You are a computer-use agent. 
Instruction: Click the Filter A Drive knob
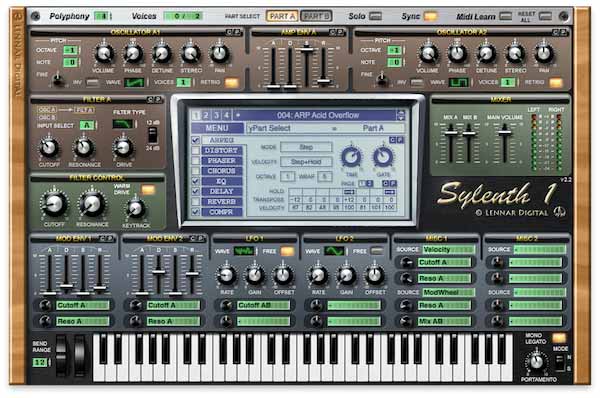coord(123,147)
